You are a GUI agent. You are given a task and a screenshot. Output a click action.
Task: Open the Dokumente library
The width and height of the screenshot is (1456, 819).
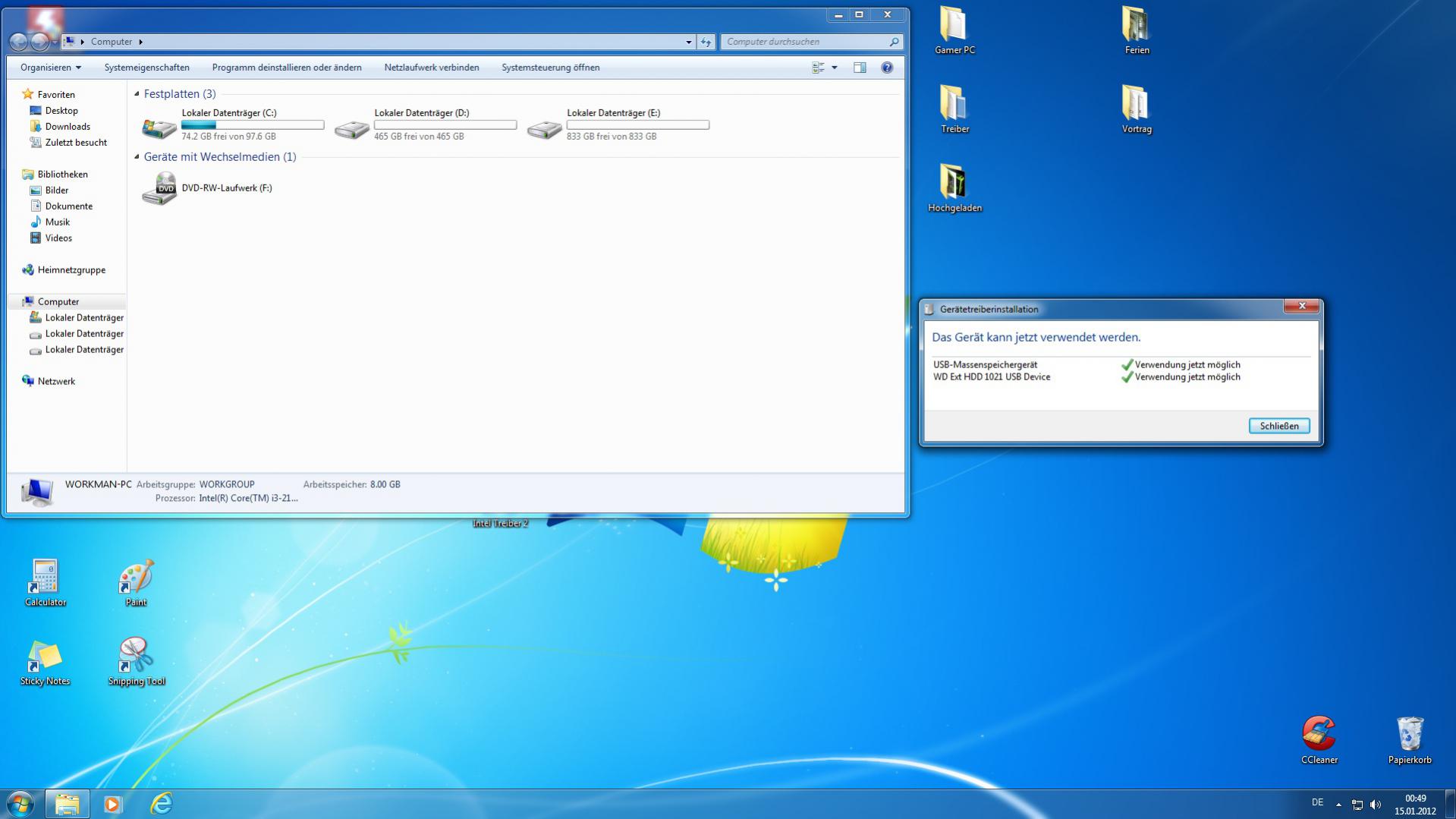[x=69, y=206]
